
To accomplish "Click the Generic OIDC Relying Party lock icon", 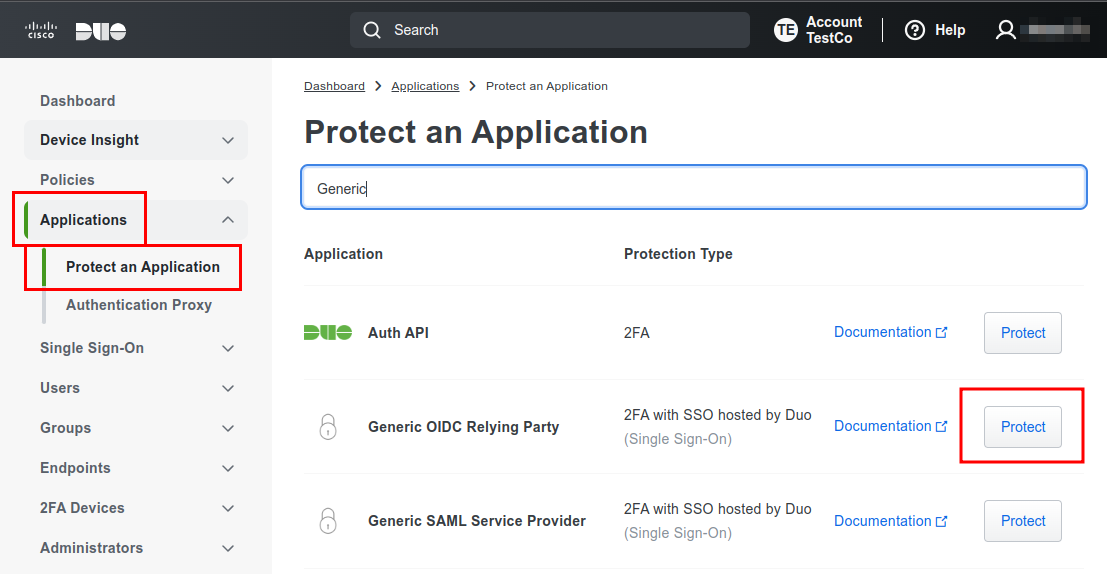I will coord(328,427).
